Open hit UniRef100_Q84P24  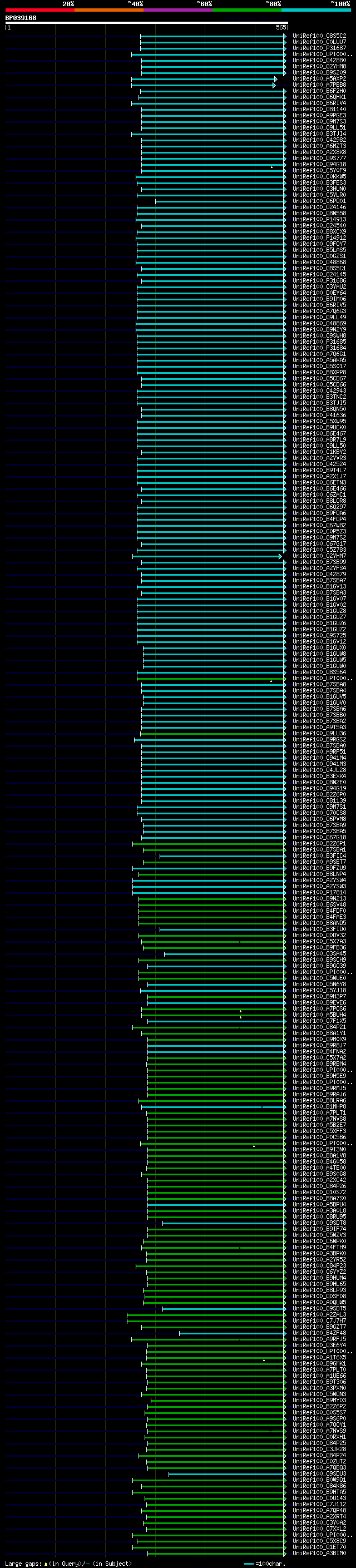319,1455
